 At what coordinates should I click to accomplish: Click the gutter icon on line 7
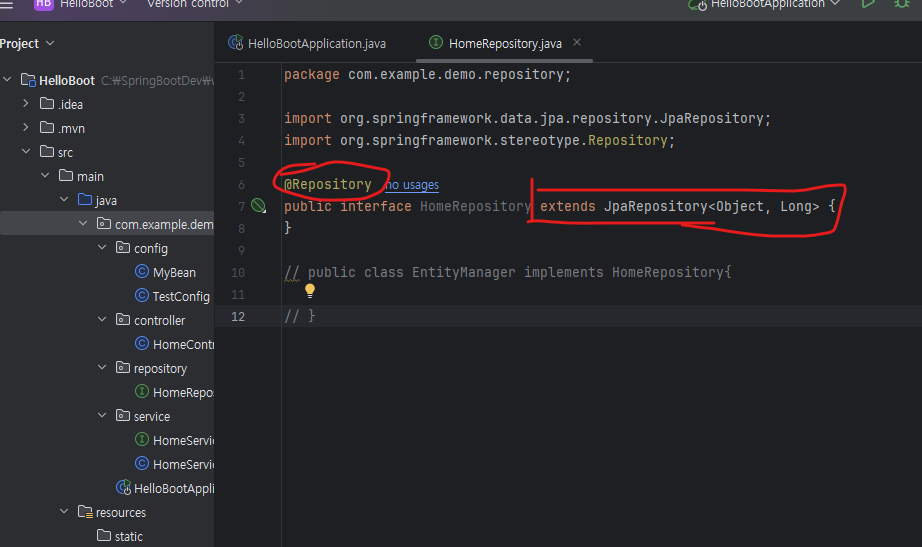pyautogui.click(x=259, y=206)
